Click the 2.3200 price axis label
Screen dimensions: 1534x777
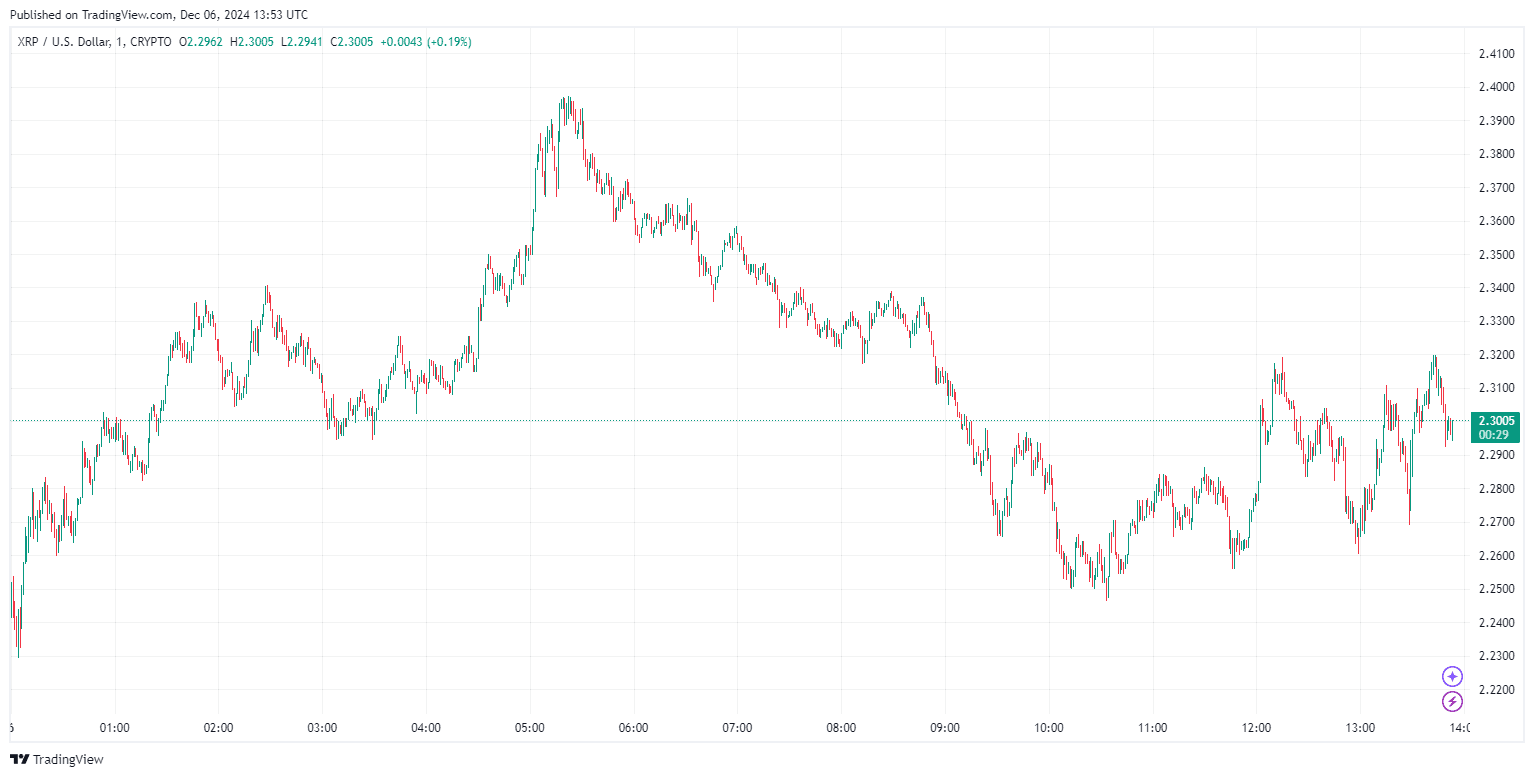[x=1496, y=355]
